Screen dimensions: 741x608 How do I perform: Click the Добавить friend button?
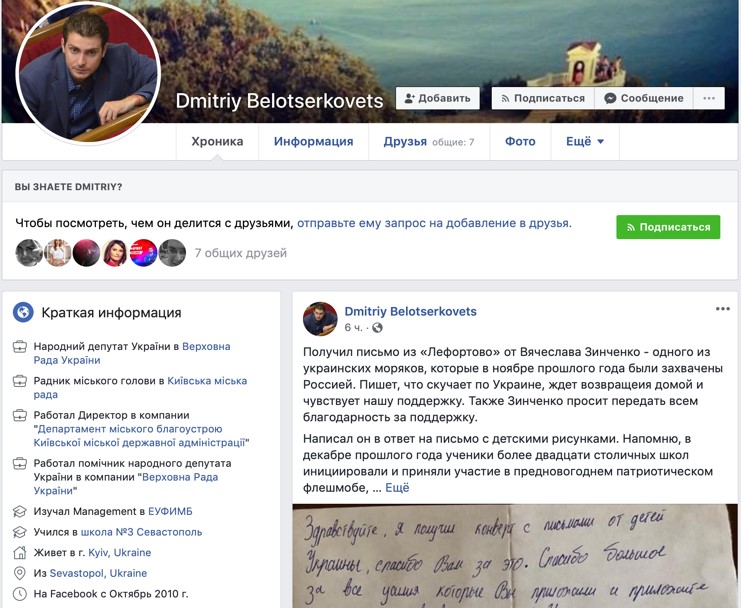pos(438,98)
